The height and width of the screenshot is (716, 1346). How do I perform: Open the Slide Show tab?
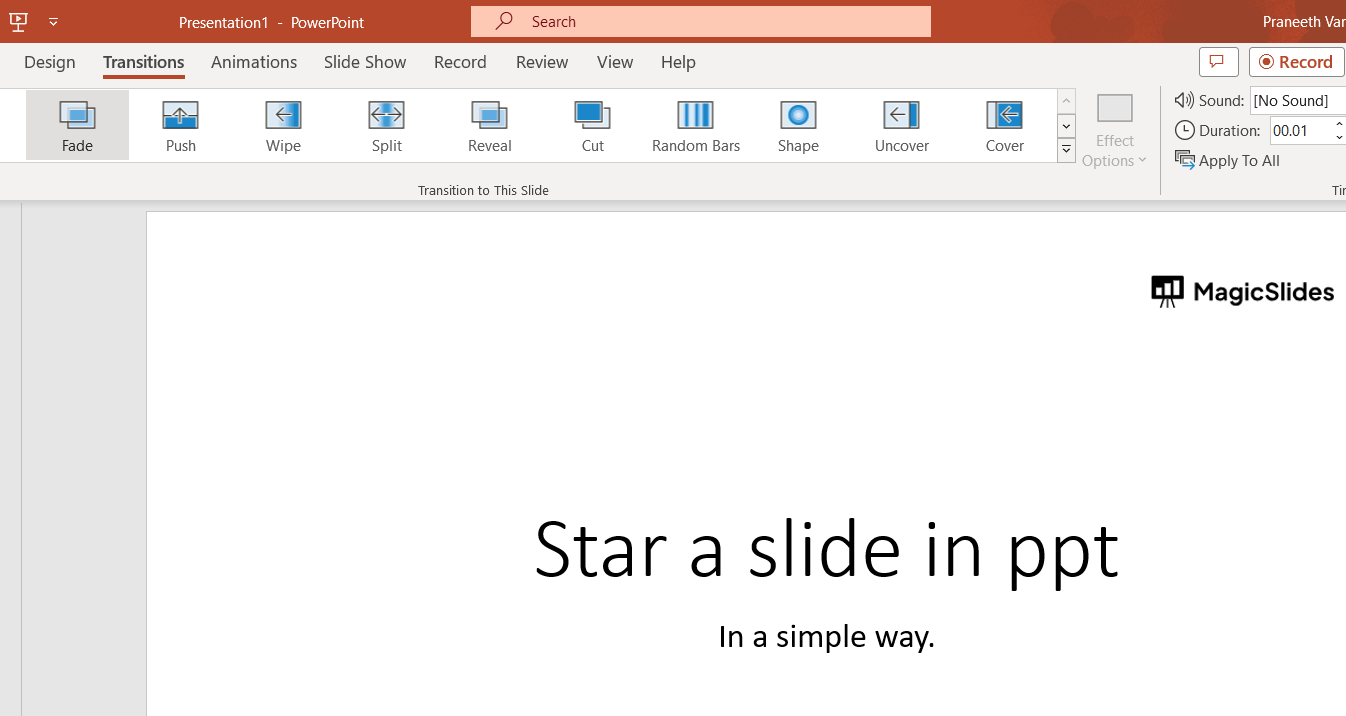(x=365, y=62)
